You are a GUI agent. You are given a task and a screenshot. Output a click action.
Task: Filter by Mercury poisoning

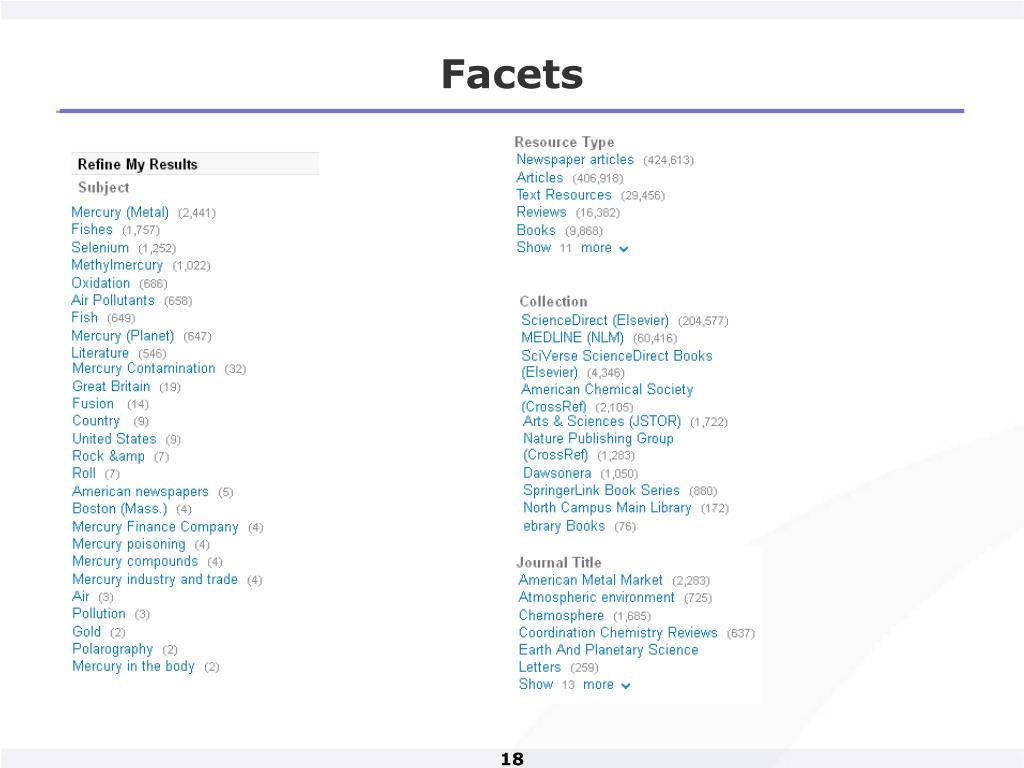tap(129, 544)
